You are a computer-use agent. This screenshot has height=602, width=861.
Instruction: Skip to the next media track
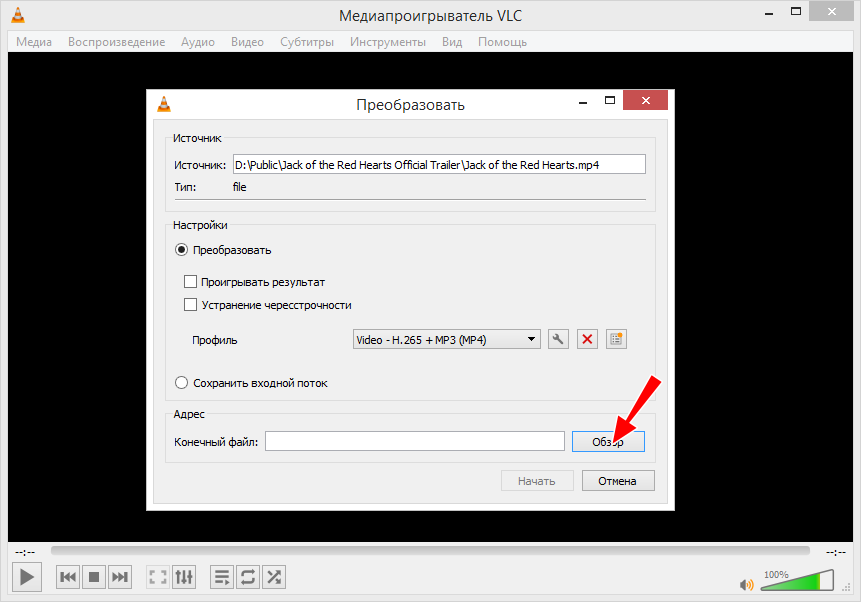click(120, 577)
